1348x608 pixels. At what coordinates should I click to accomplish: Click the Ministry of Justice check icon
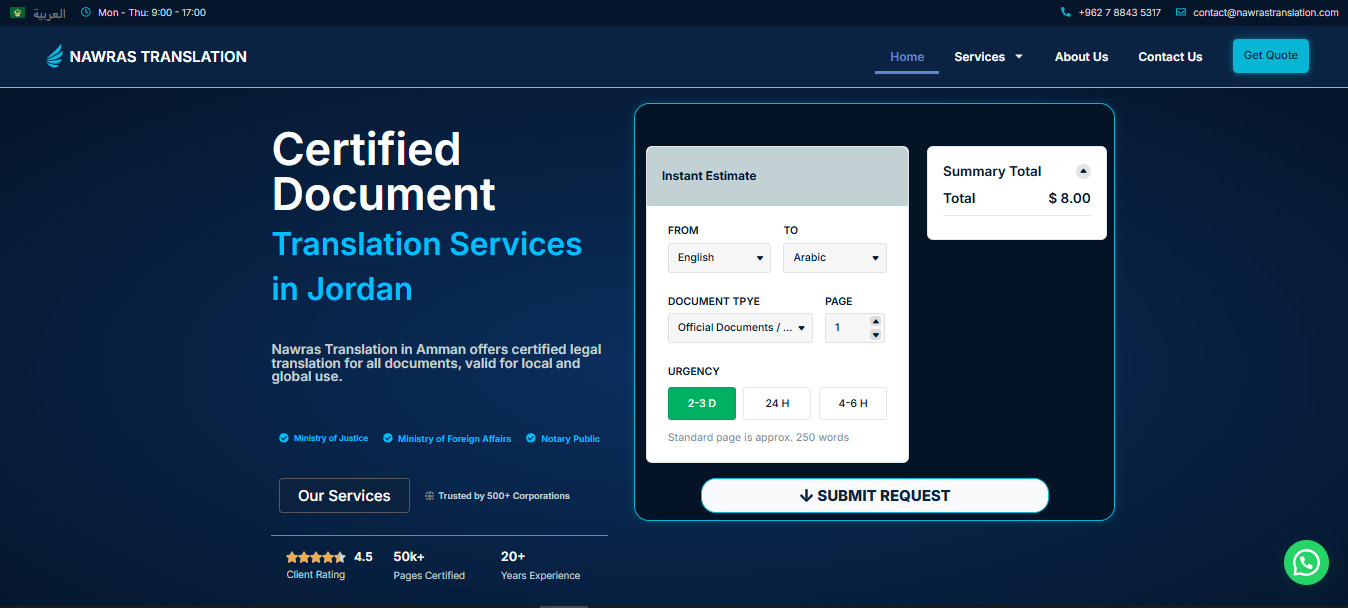[x=284, y=438]
